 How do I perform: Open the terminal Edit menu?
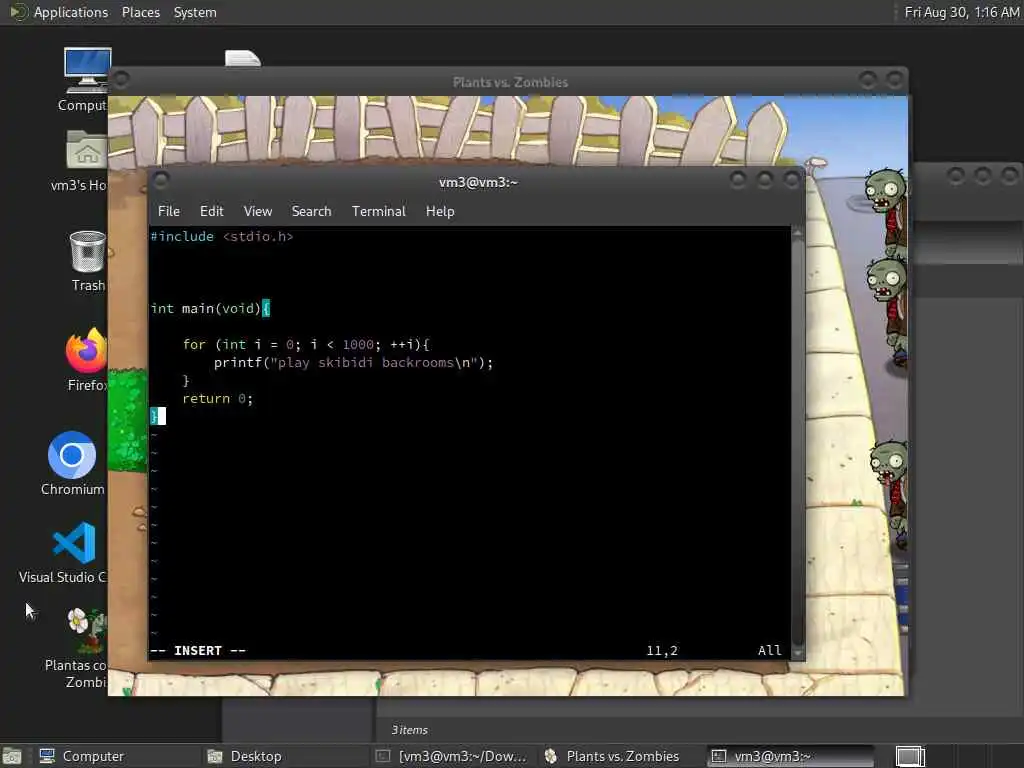[x=212, y=211]
